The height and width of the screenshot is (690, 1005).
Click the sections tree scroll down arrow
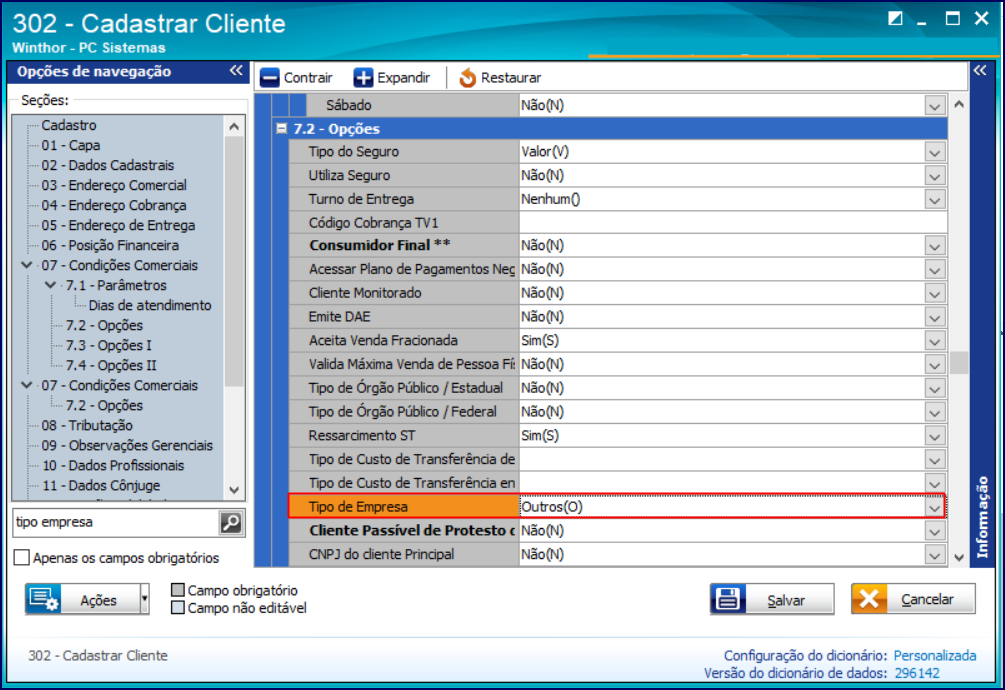(234, 491)
